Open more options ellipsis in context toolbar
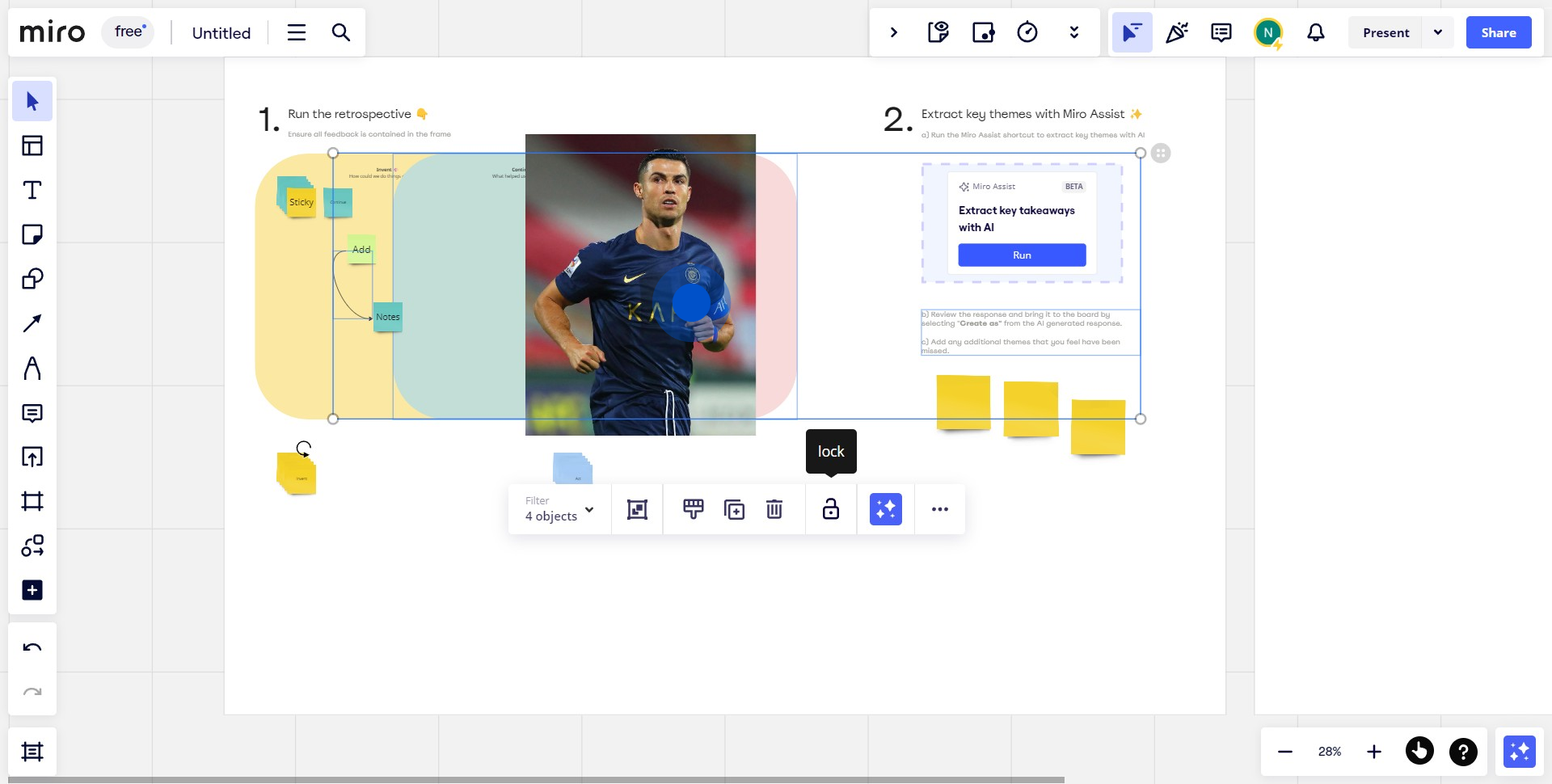The image size is (1552, 784). (x=940, y=509)
